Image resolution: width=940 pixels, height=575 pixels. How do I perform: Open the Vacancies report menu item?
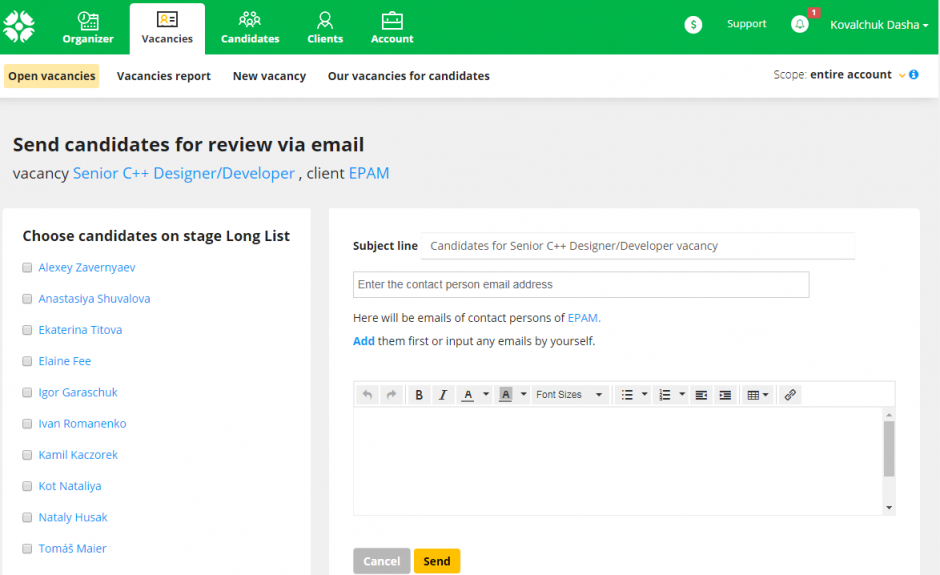coord(164,76)
